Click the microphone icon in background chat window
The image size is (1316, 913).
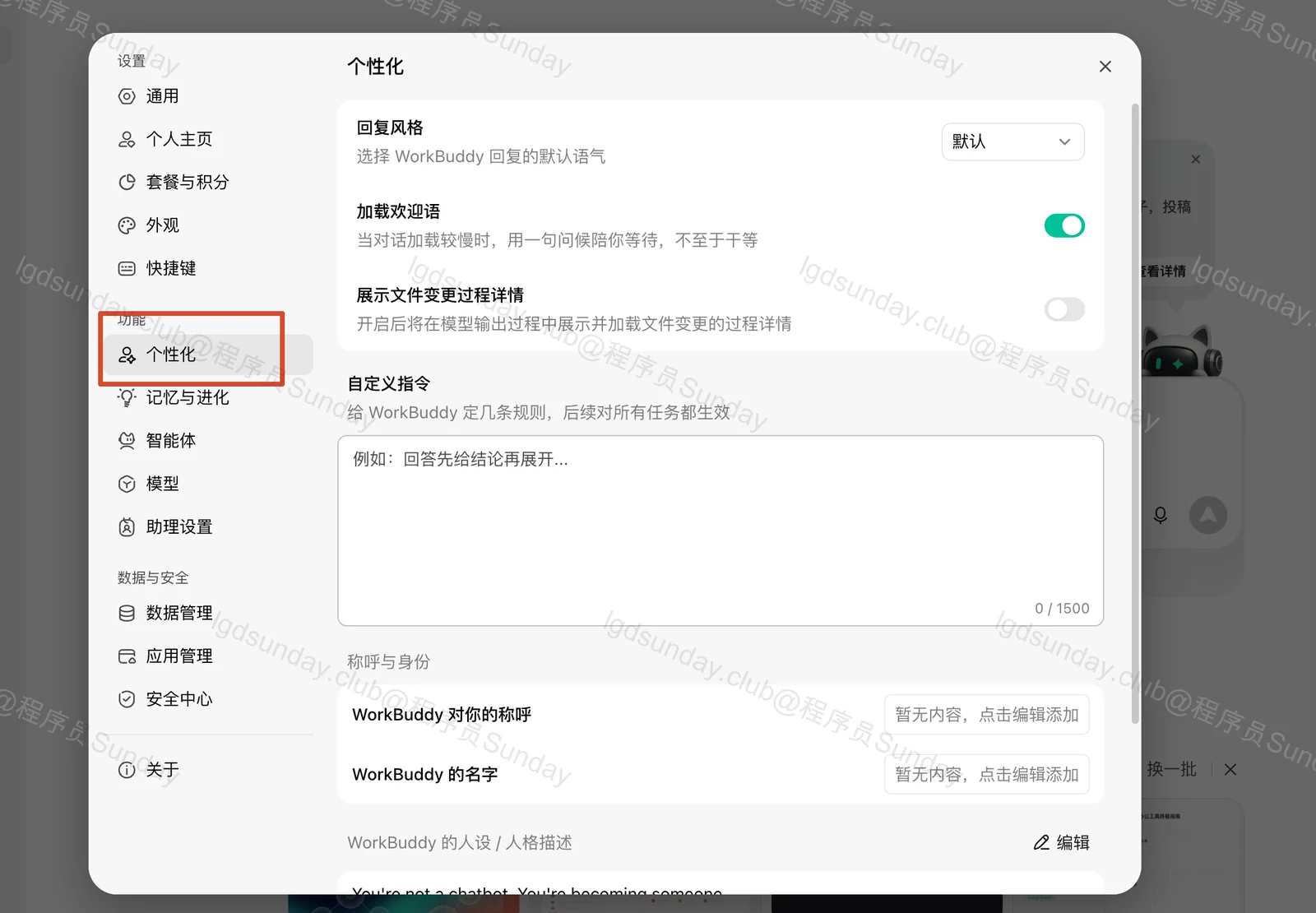[x=1161, y=515]
